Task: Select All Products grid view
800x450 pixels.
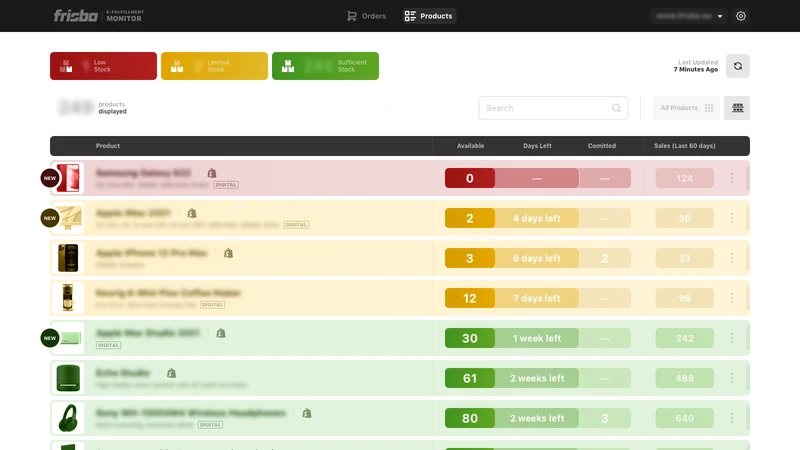Action: tap(686, 108)
